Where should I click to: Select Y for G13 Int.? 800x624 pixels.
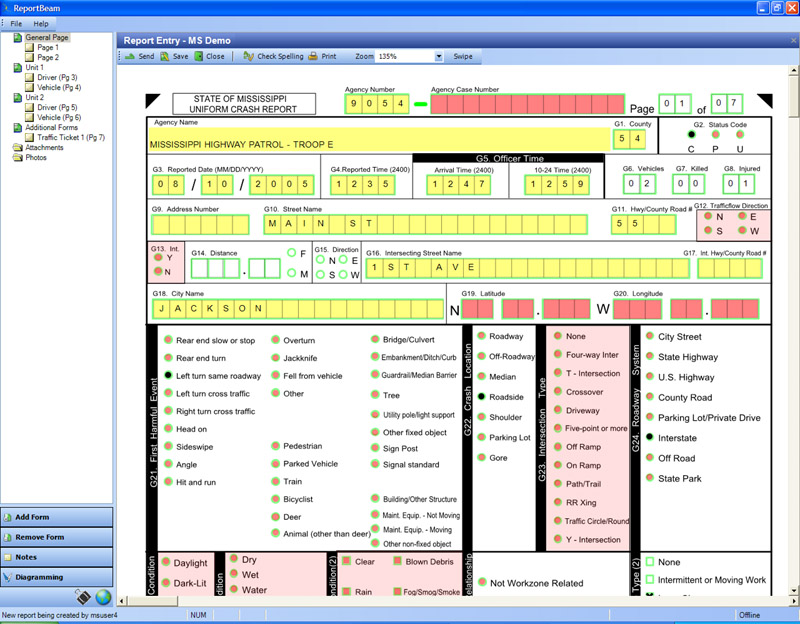159,257
